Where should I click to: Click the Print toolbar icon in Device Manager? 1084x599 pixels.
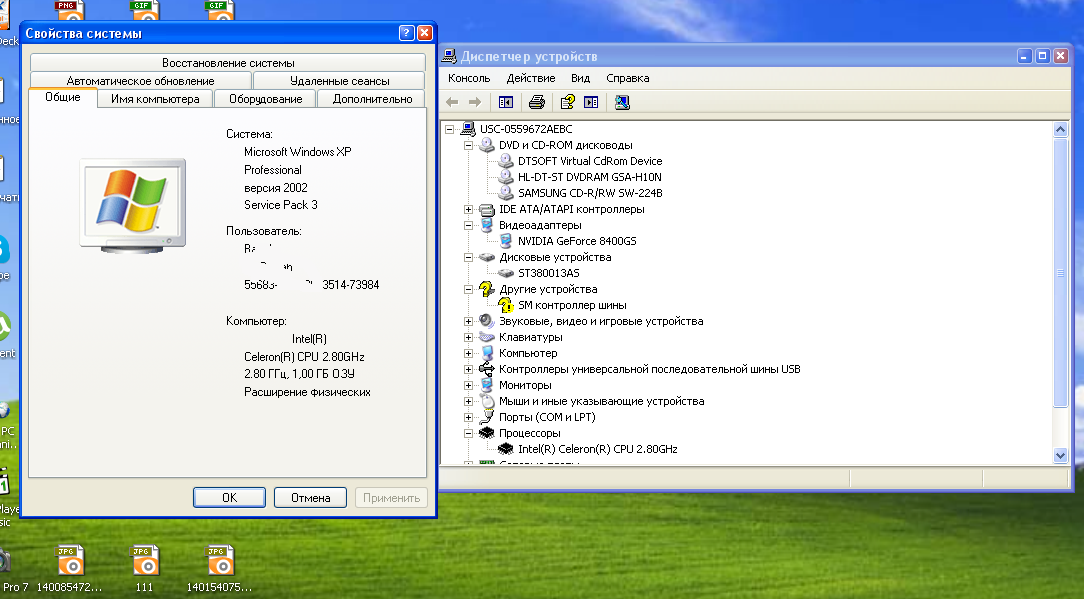[537, 102]
